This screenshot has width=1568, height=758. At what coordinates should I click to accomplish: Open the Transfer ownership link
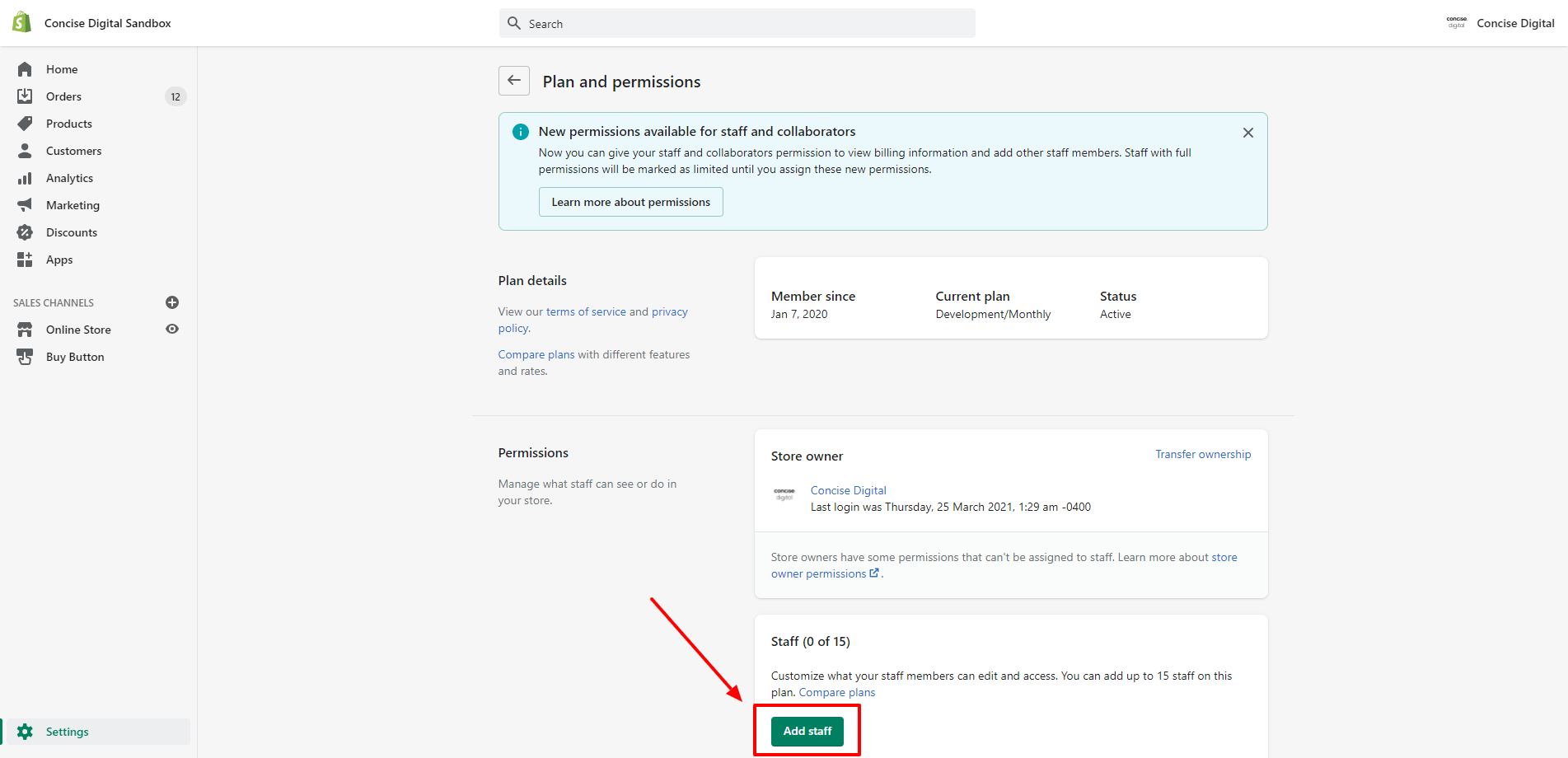tap(1202, 454)
